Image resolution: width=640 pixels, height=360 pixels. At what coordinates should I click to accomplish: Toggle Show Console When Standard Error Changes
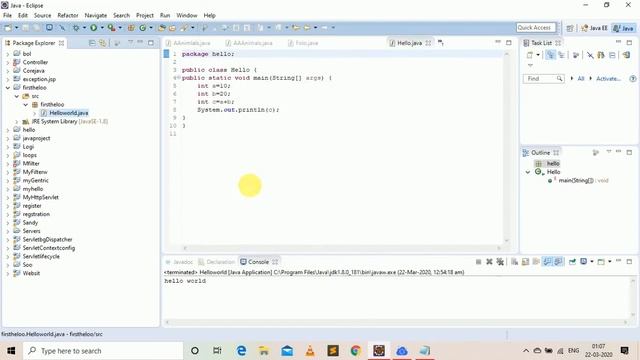[x=558, y=262]
